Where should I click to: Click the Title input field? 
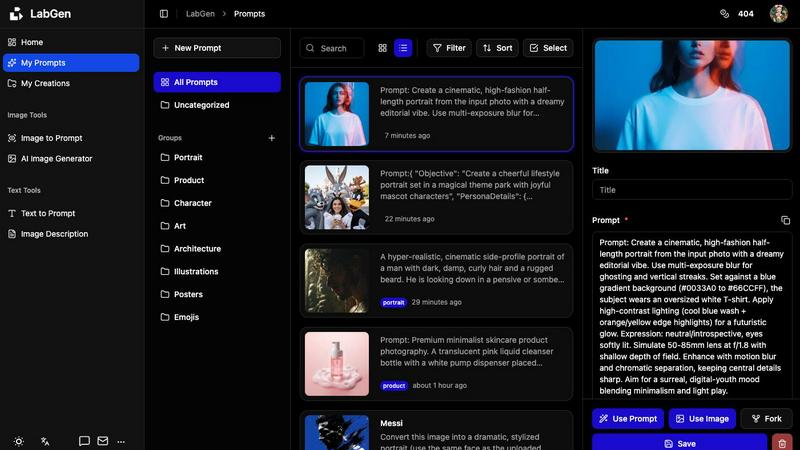[692, 190]
